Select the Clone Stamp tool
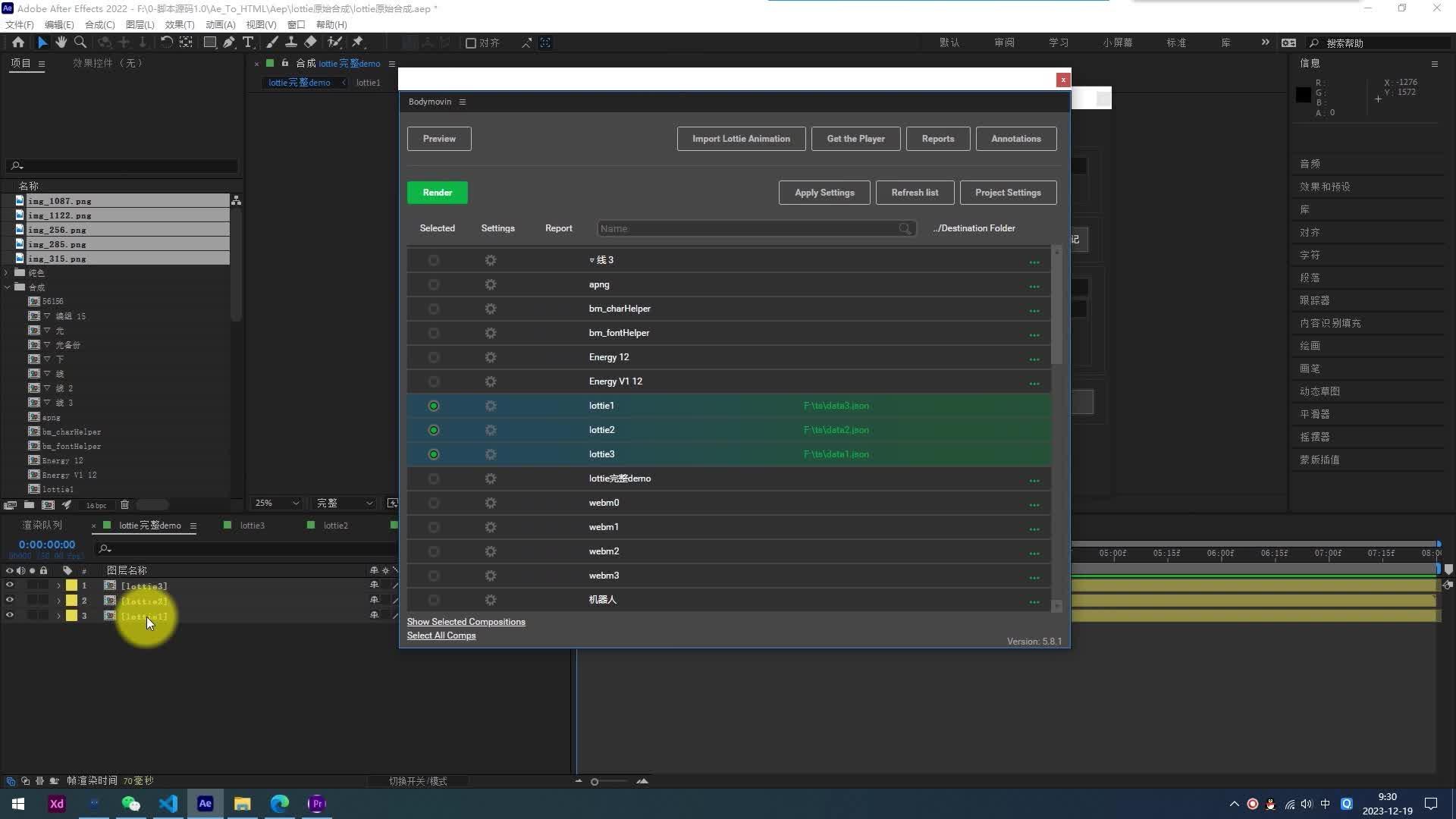 [290, 42]
